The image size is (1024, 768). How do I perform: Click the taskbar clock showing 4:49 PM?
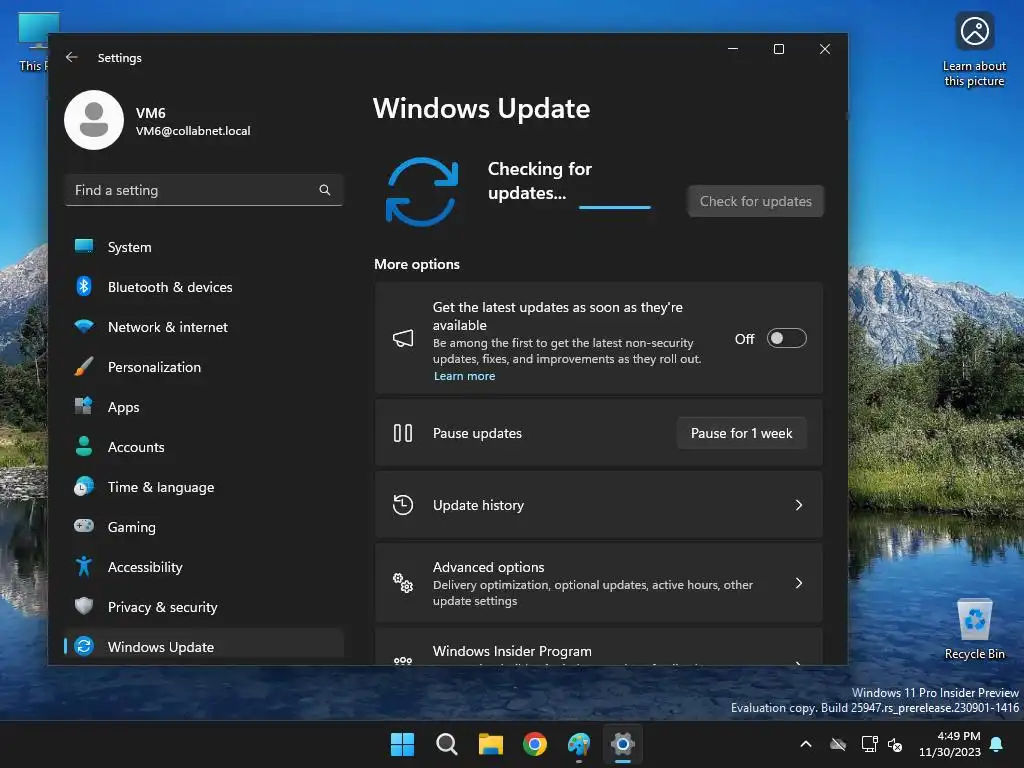[x=950, y=744]
